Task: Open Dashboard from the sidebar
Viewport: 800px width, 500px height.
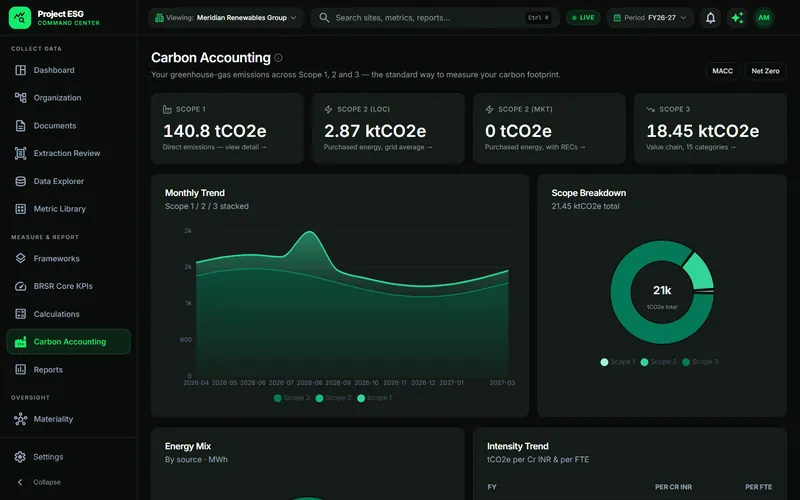Action: pyautogui.click(x=68, y=70)
